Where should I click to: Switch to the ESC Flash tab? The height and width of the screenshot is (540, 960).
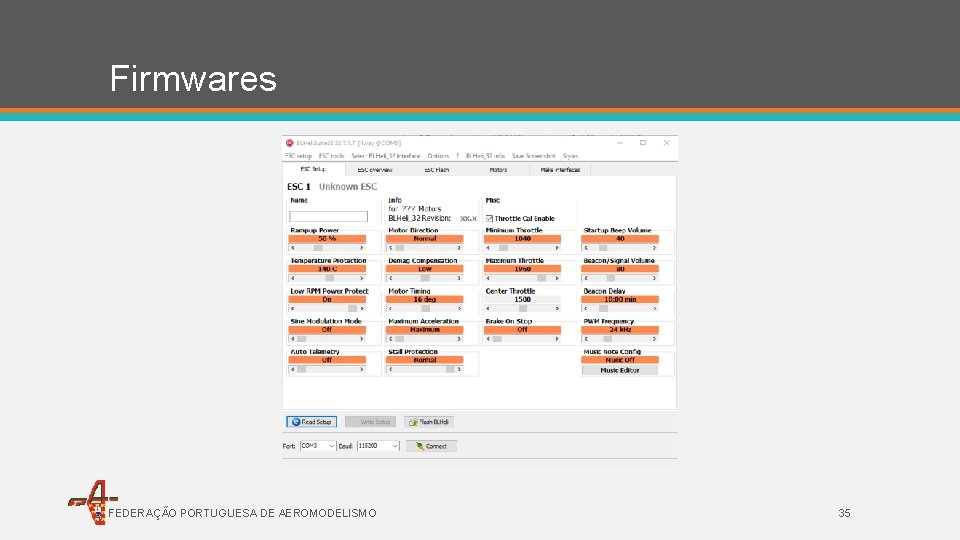[437, 170]
